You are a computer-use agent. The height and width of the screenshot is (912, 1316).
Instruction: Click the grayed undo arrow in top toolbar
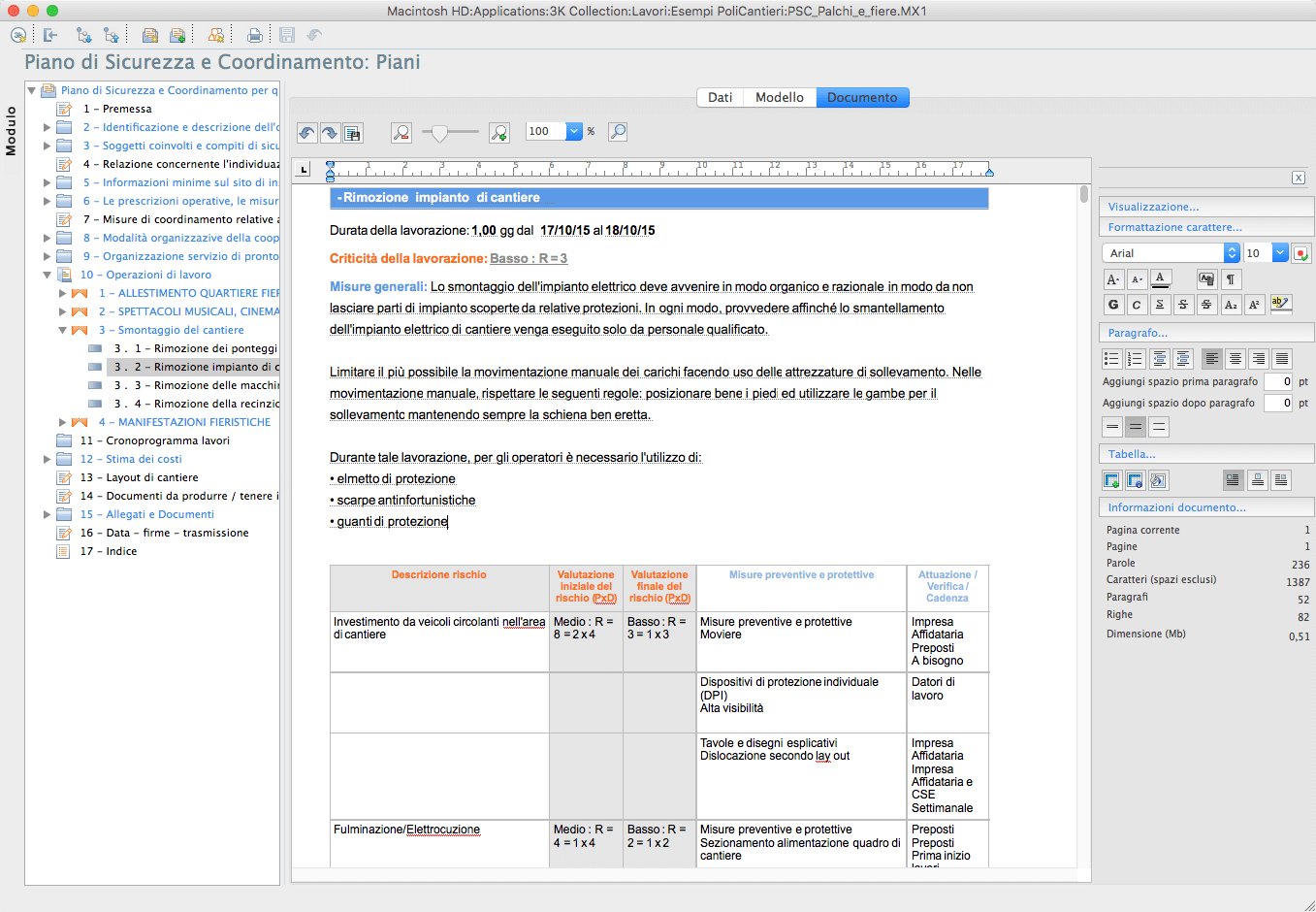coord(314,35)
